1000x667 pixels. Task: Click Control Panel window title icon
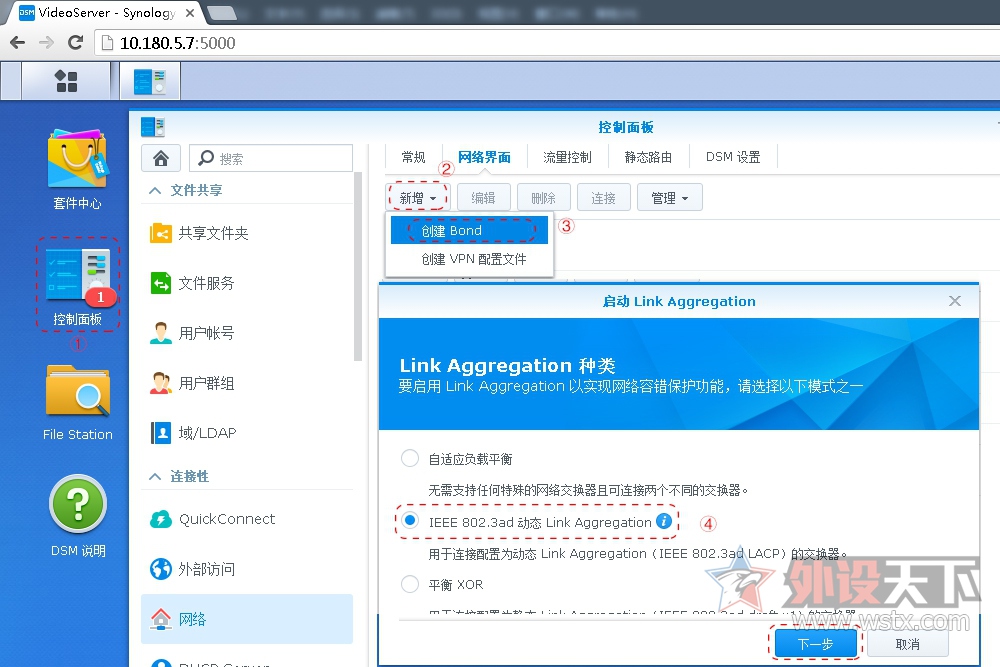pos(152,127)
